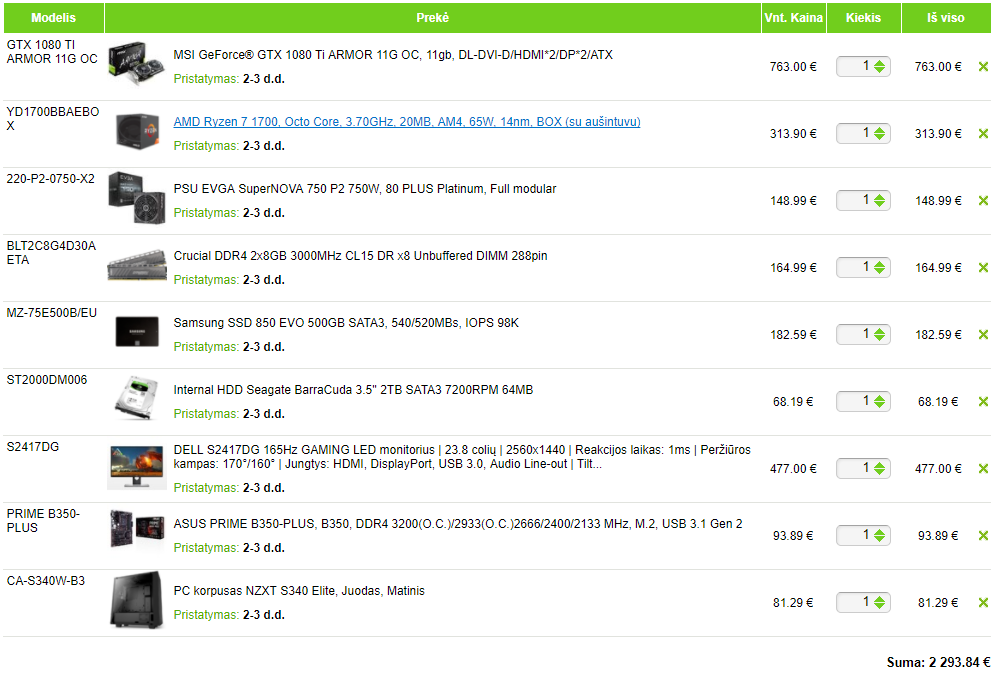Click the Crucial RAM sticks thumbnail
The height and width of the screenshot is (676, 1000).
pyautogui.click(x=136, y=265)
